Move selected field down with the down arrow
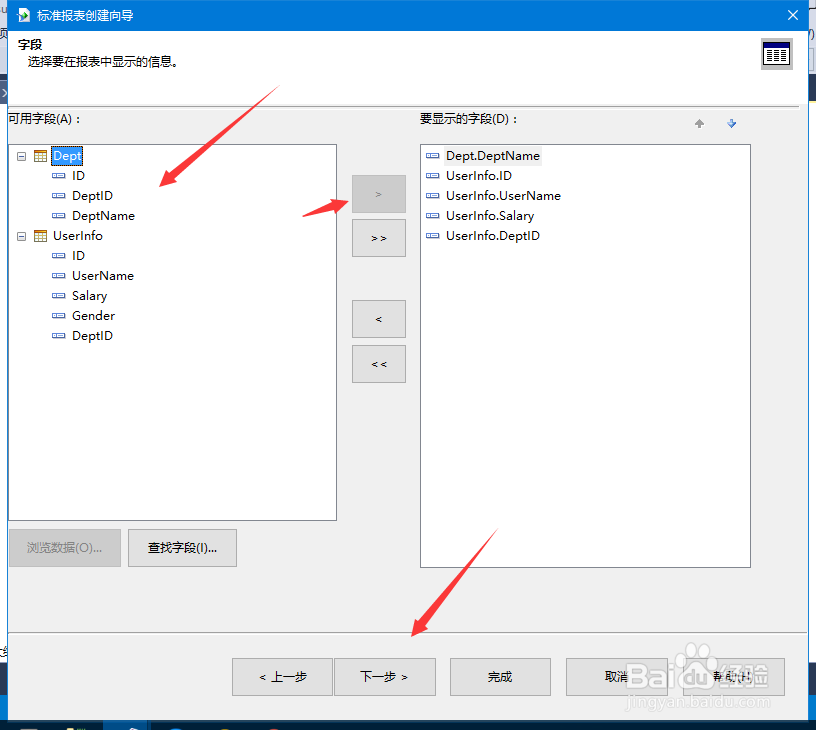Viewport: 816px width, 730px height. (x=731, y=122)
